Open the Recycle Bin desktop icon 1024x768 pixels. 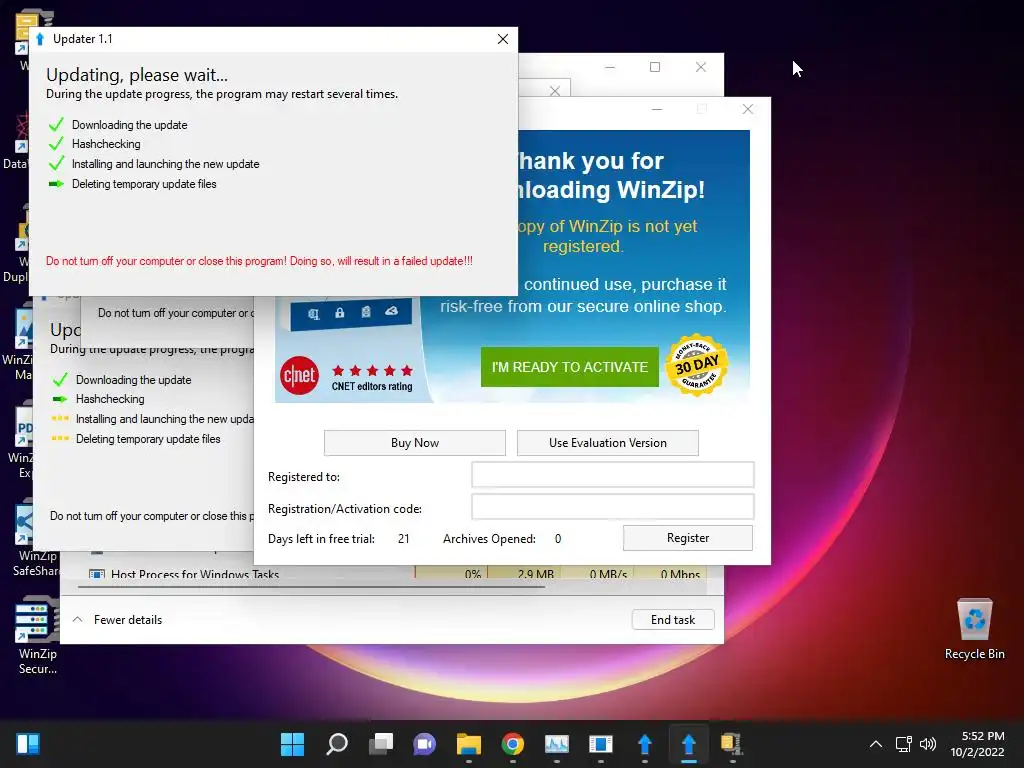pos(974,629)
